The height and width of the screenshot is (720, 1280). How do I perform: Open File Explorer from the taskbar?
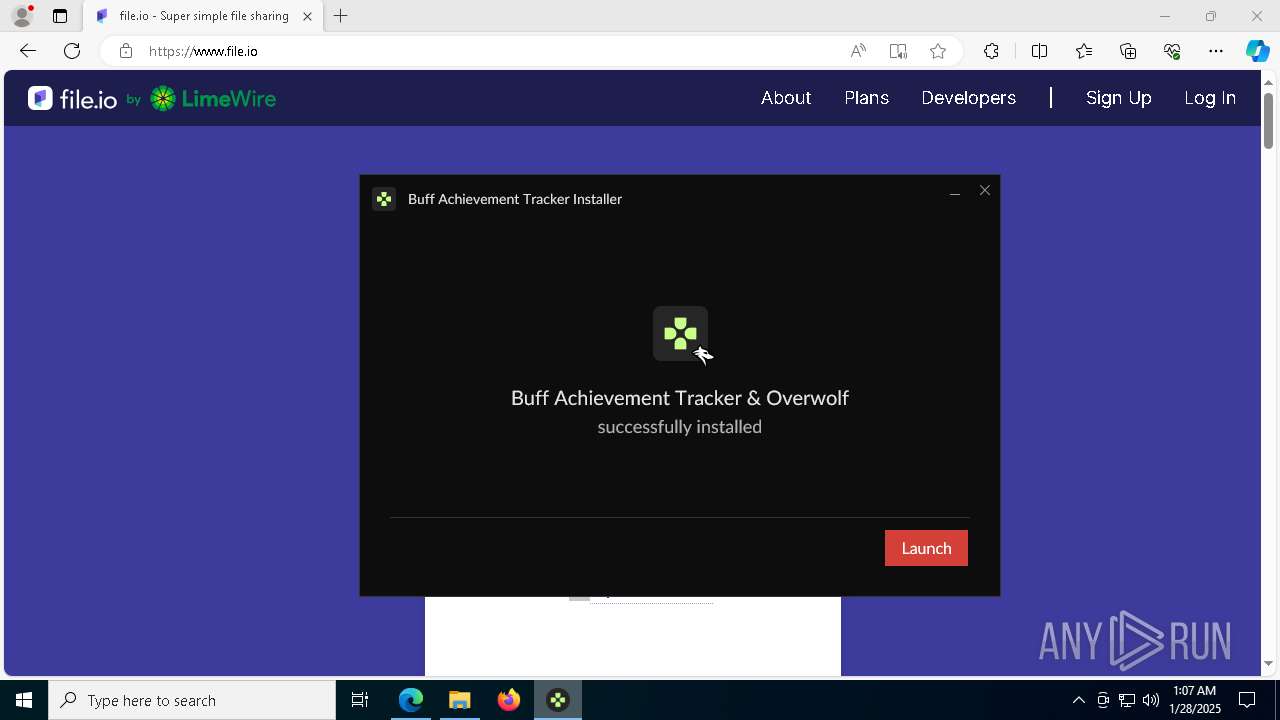click(460, 700)
